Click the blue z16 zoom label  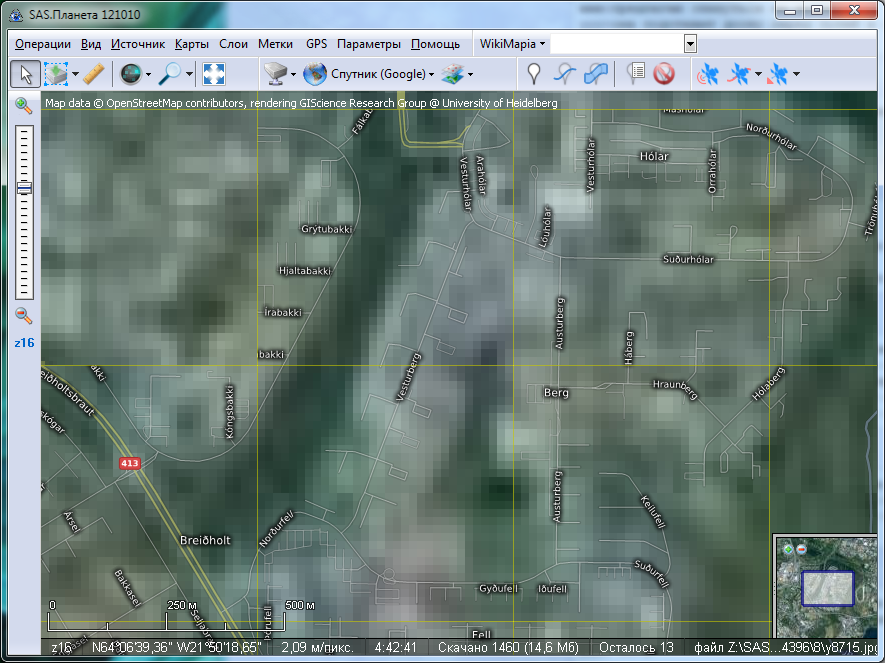click(x=24, y=343)
